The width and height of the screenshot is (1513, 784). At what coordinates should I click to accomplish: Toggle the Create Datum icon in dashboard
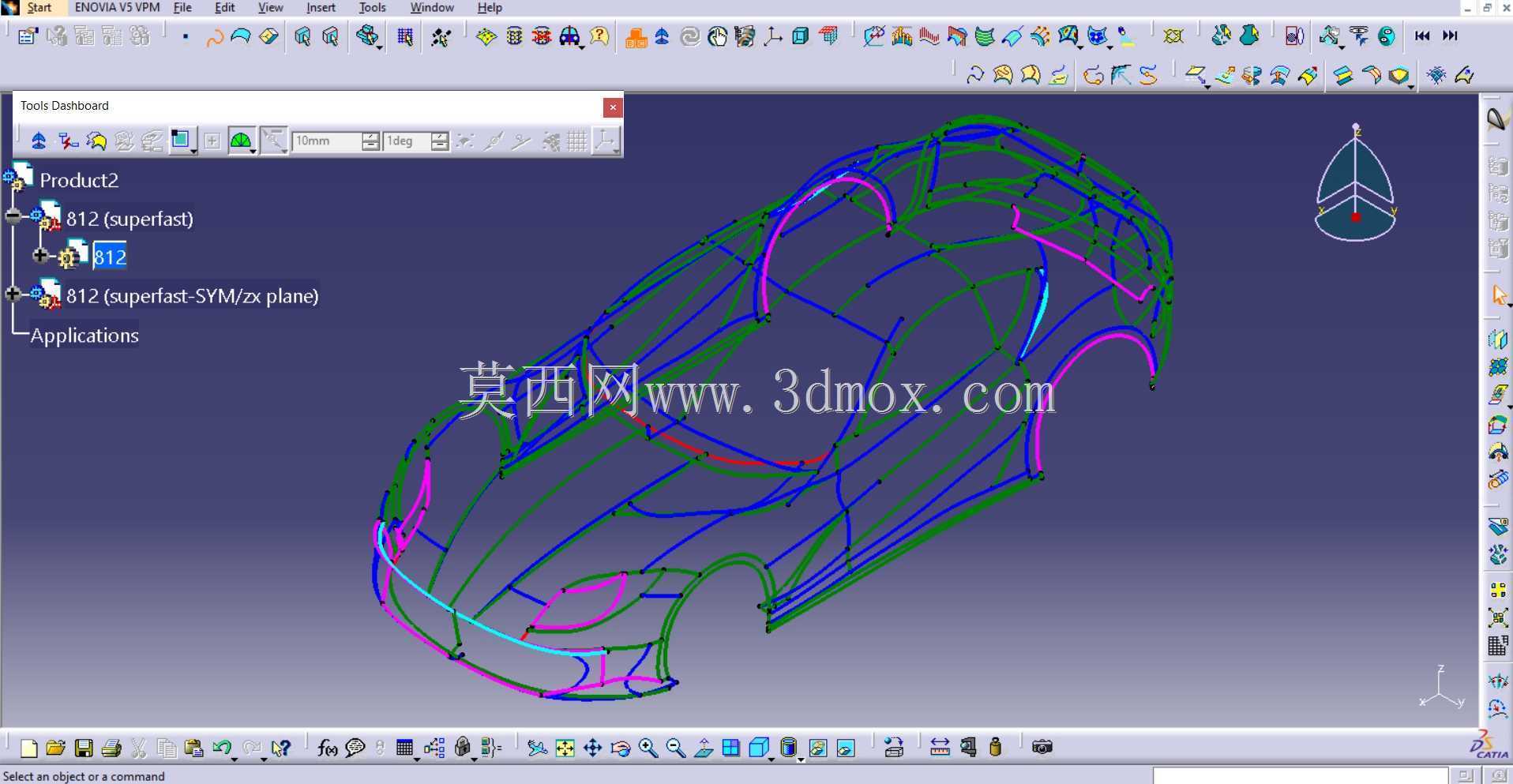[x=68, y=141]
